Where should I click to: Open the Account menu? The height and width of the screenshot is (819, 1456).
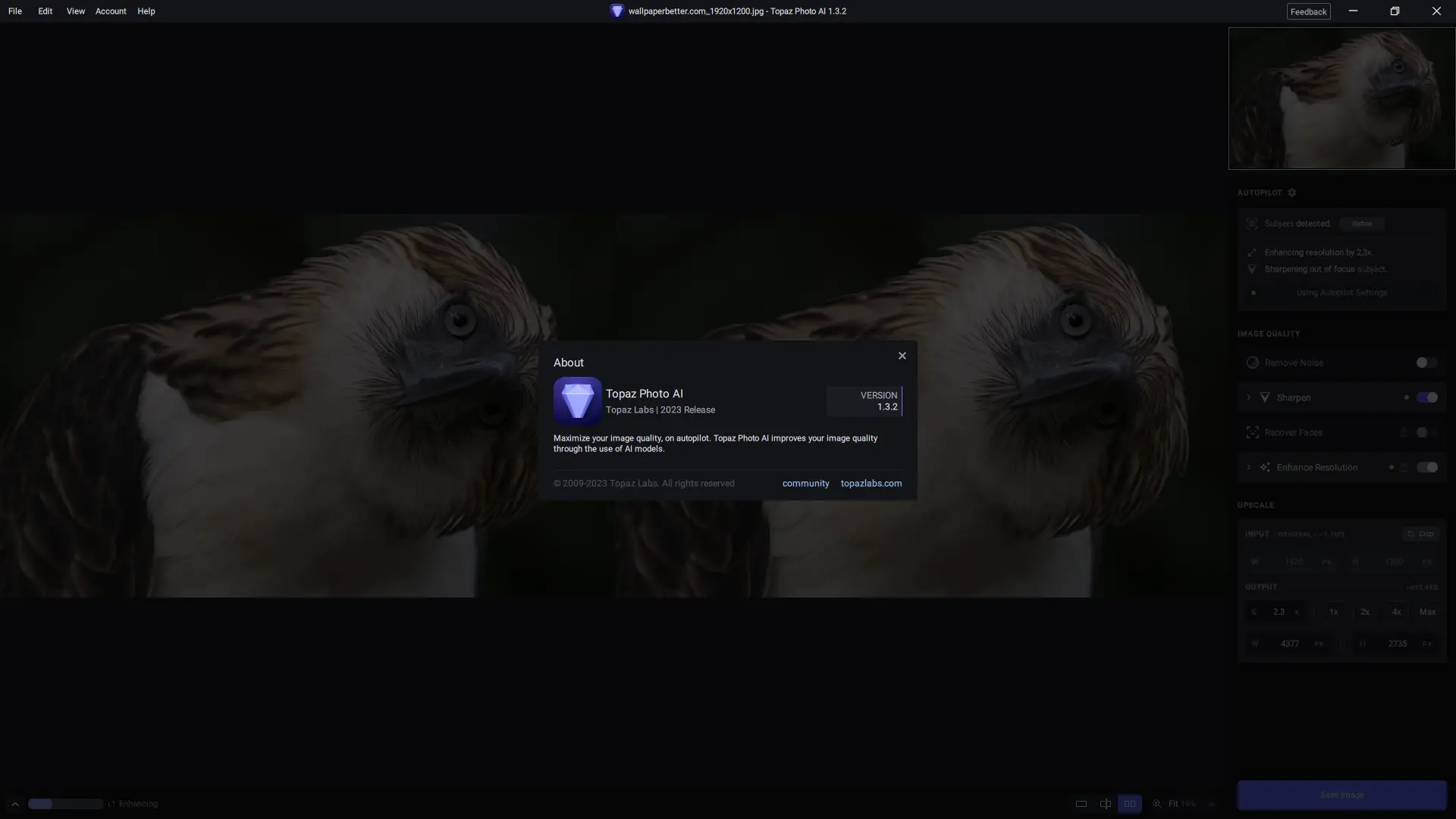pos(111,11)
